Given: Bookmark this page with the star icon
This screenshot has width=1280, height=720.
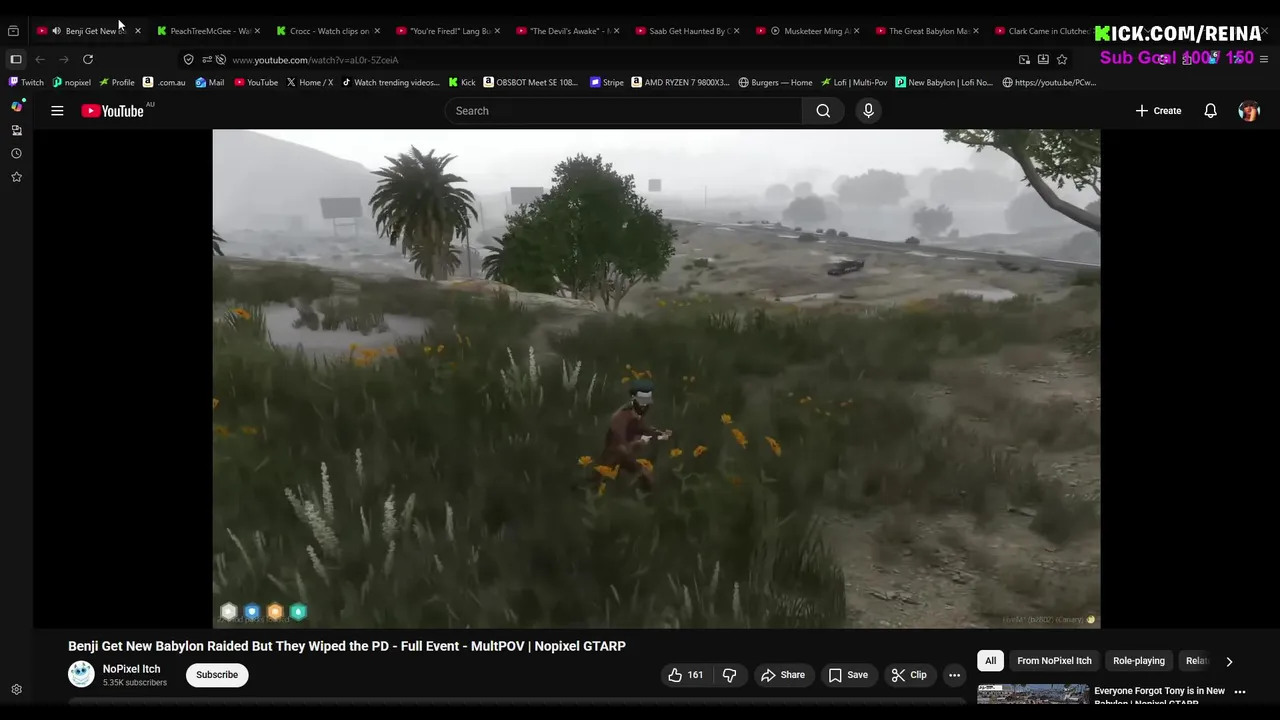Looking at the screenshot, I should [1062, 60].
